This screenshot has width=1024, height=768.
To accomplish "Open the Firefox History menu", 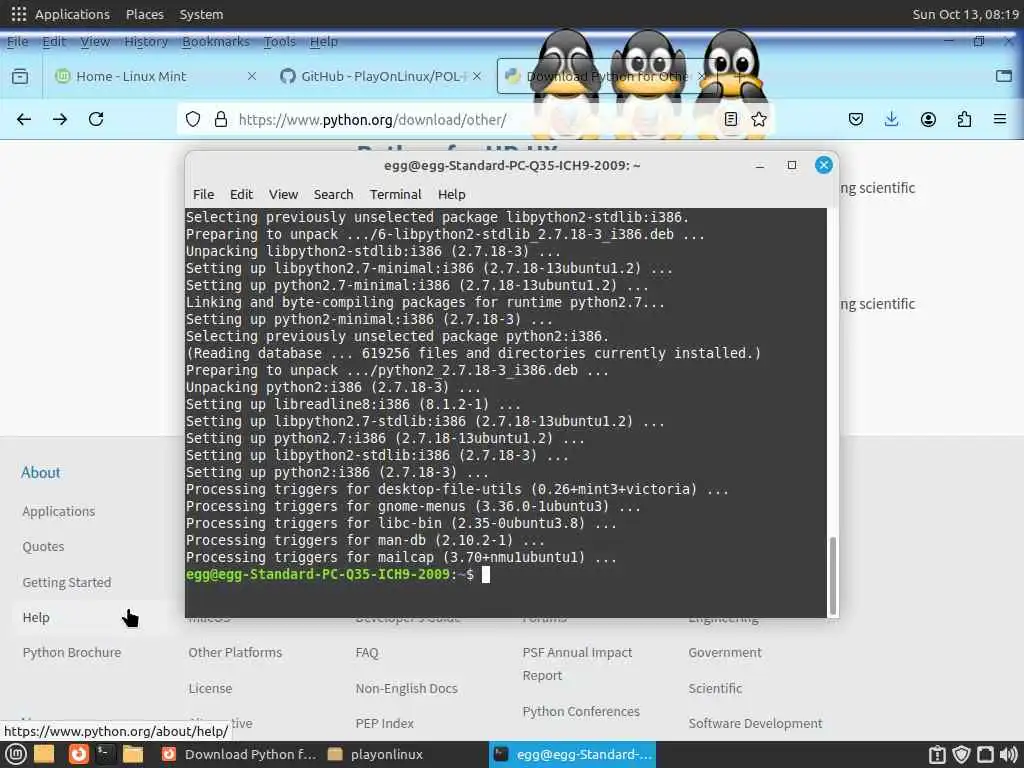I will click(x=146, y=42).
